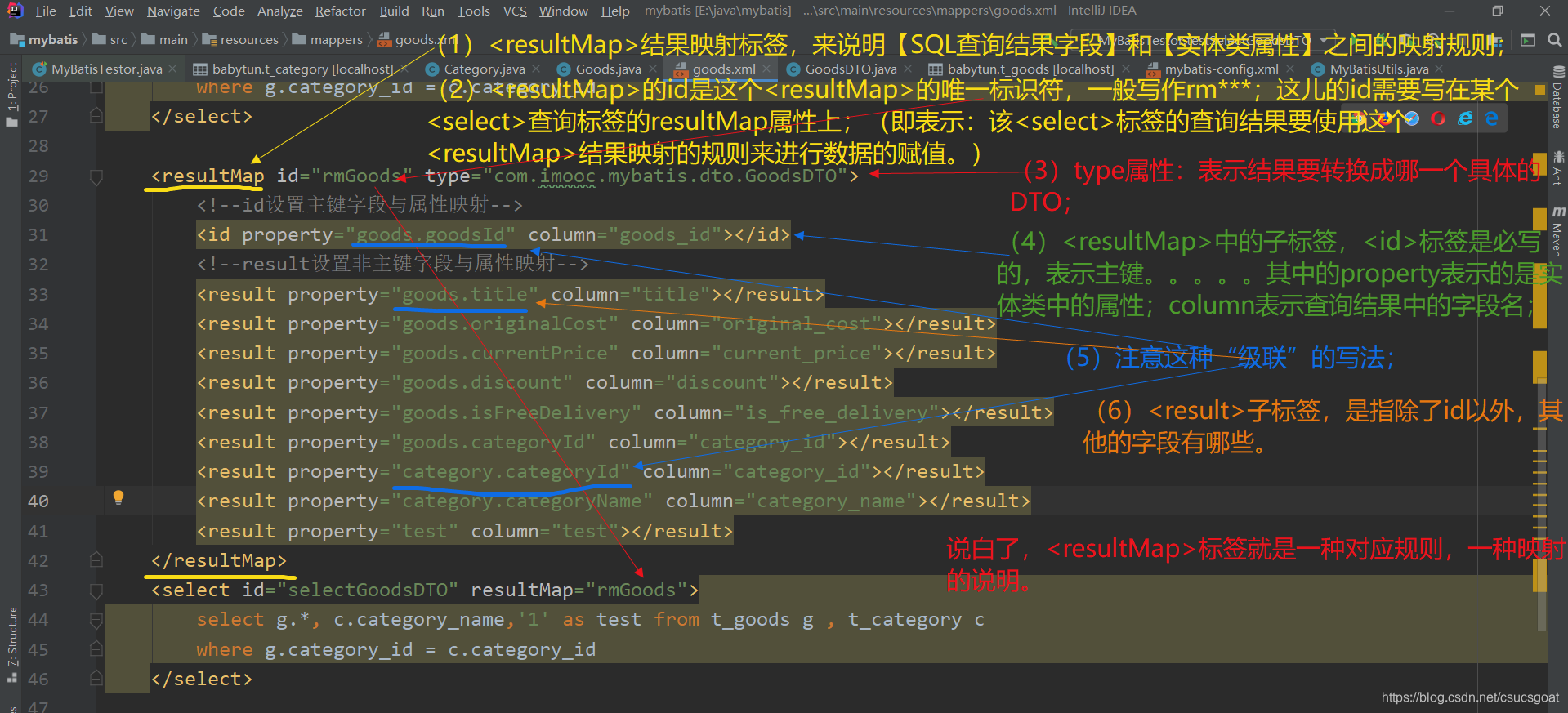Click line number 40 in gutter

pyautogui.click(x=38, y=501)
